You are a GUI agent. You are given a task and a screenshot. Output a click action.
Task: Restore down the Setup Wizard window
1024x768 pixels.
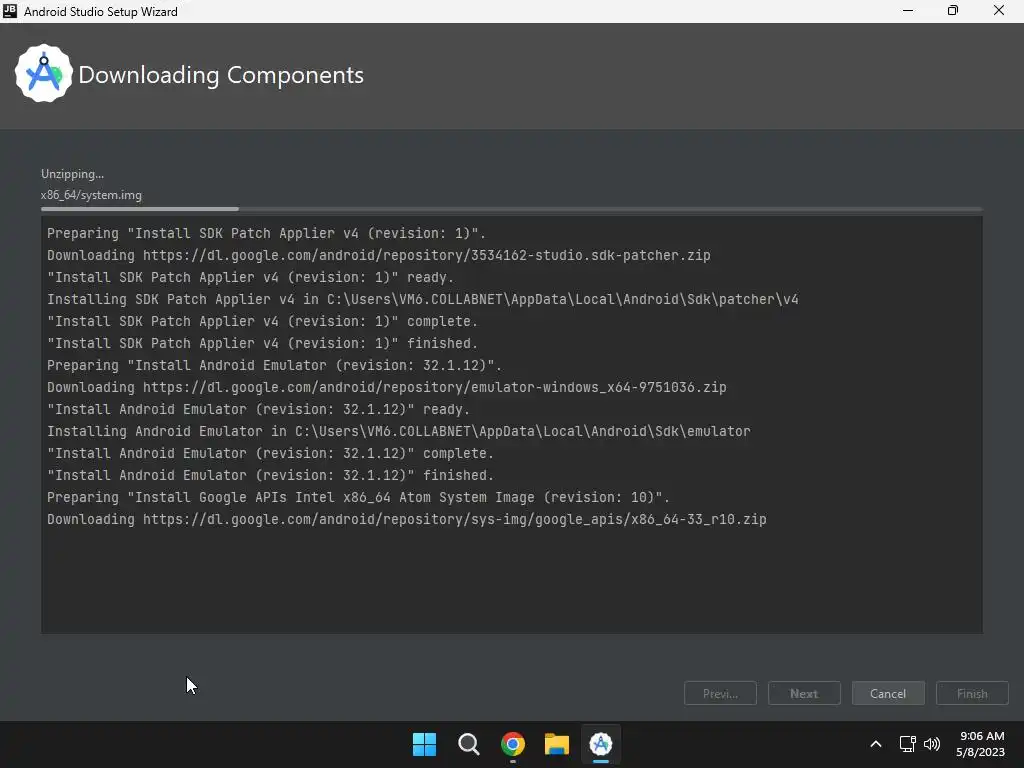tap(953, 10)
